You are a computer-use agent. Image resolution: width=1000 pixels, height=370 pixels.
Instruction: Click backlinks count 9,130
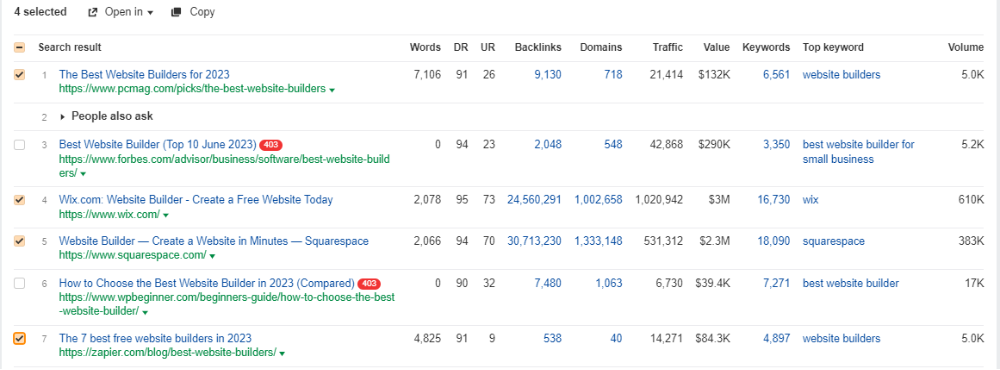pos(547,75)
